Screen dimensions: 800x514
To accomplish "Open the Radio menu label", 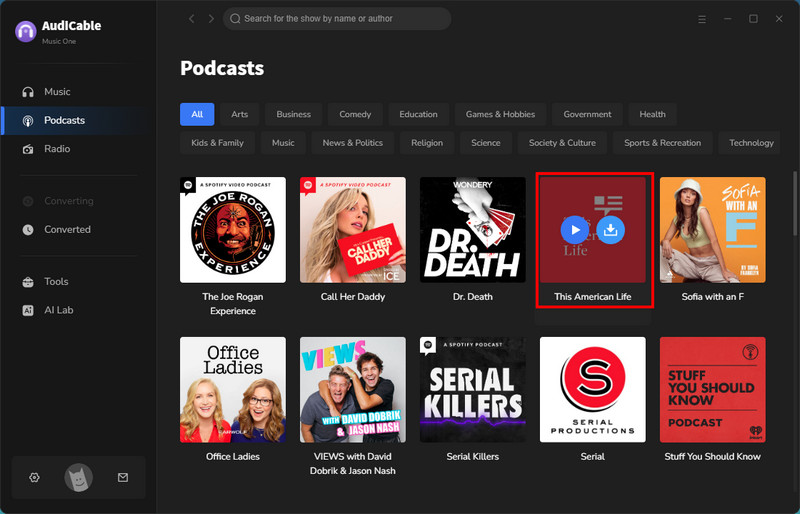I will 57,149.
